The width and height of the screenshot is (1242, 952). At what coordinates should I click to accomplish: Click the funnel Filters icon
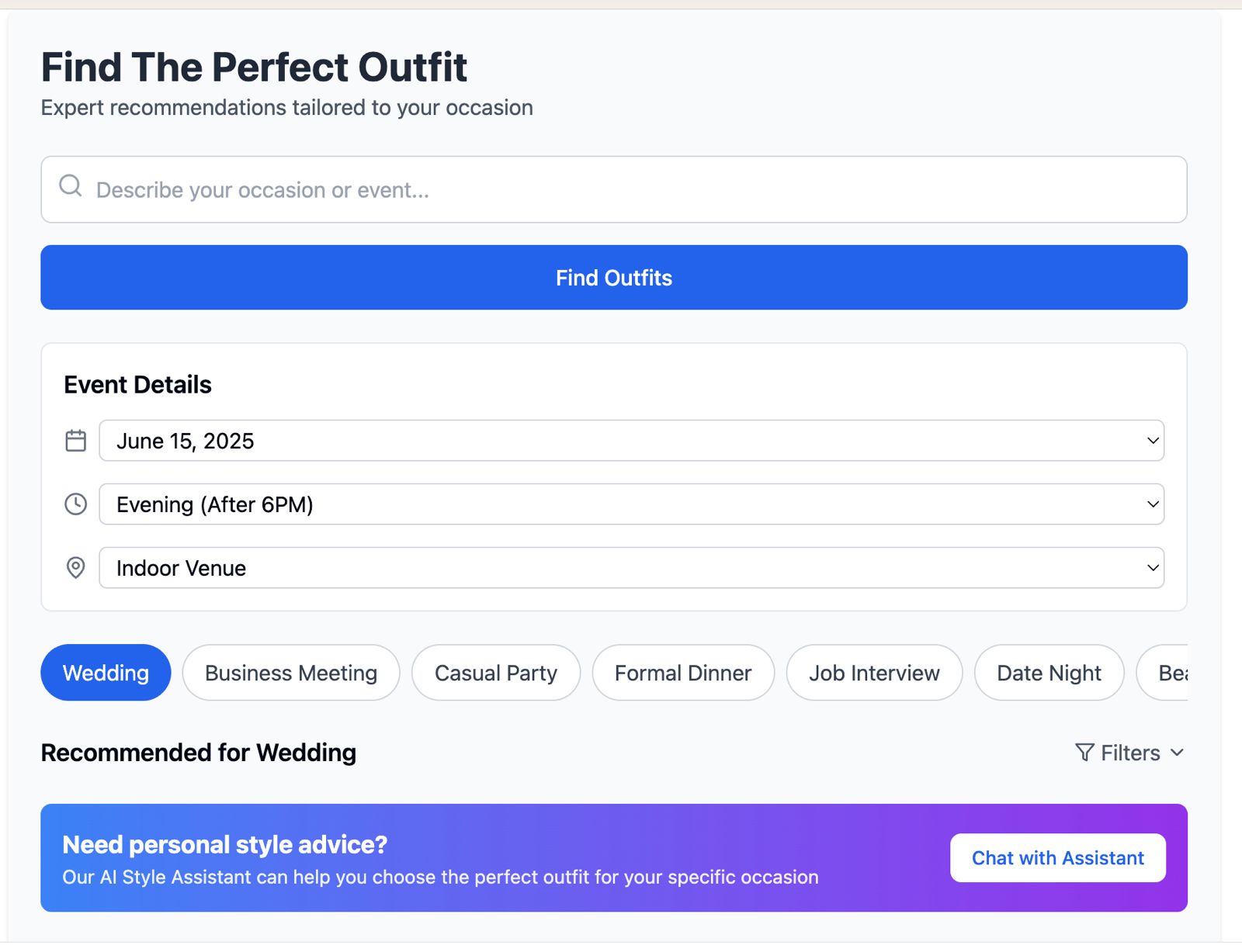(1085, 753)
